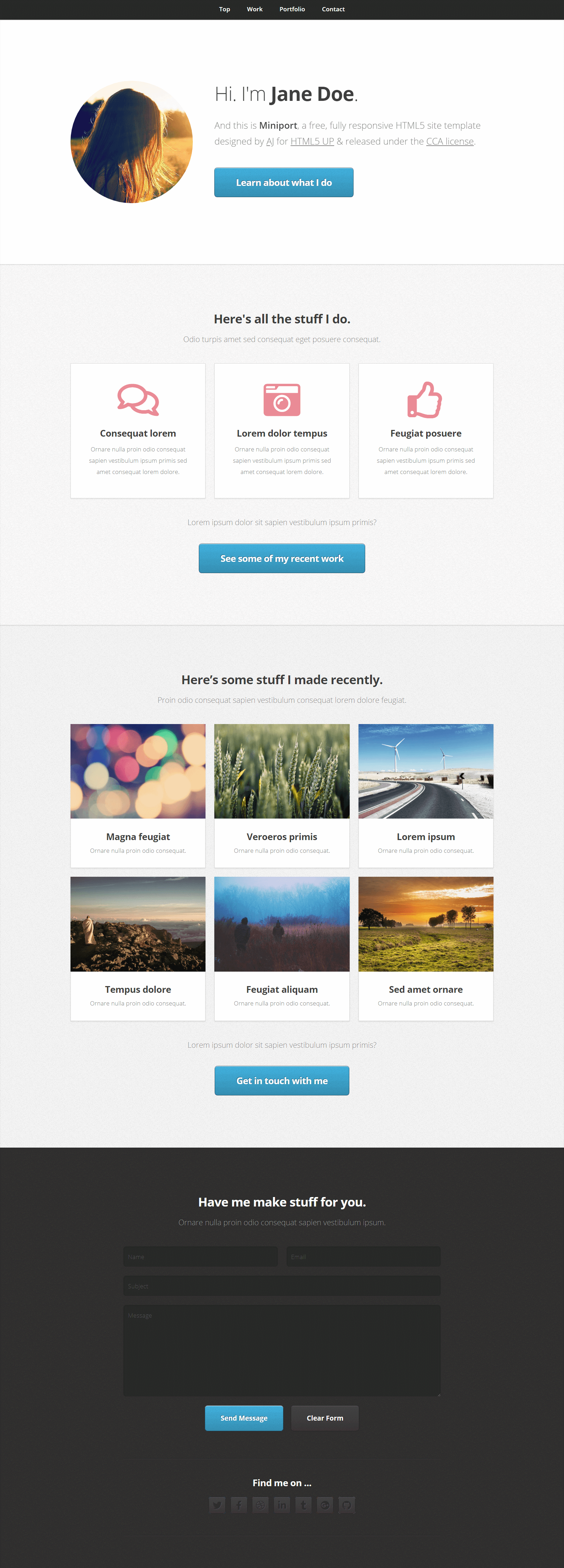Click the pink camera icon
The width and height of the screenshot is (564, 1568).
pos(282,399)
